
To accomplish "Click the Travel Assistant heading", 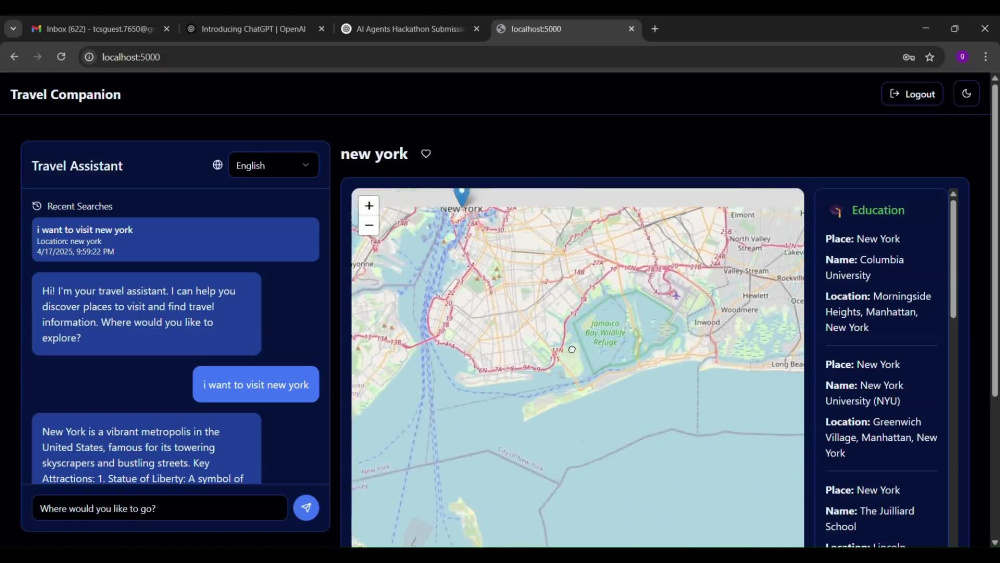I will click(77, 166).
